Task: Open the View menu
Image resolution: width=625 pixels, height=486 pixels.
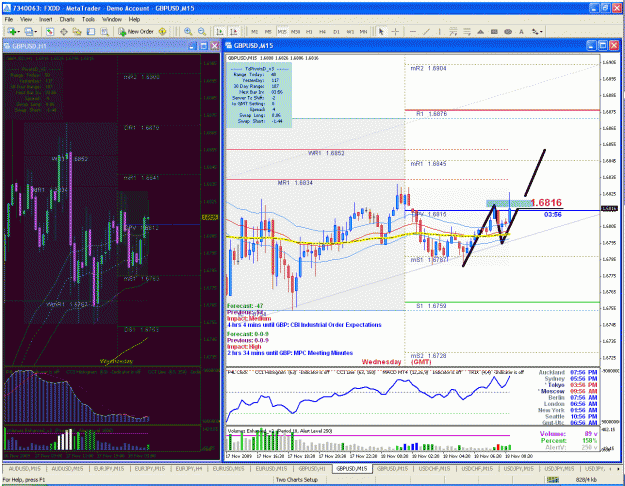Action: coord(26,19)
